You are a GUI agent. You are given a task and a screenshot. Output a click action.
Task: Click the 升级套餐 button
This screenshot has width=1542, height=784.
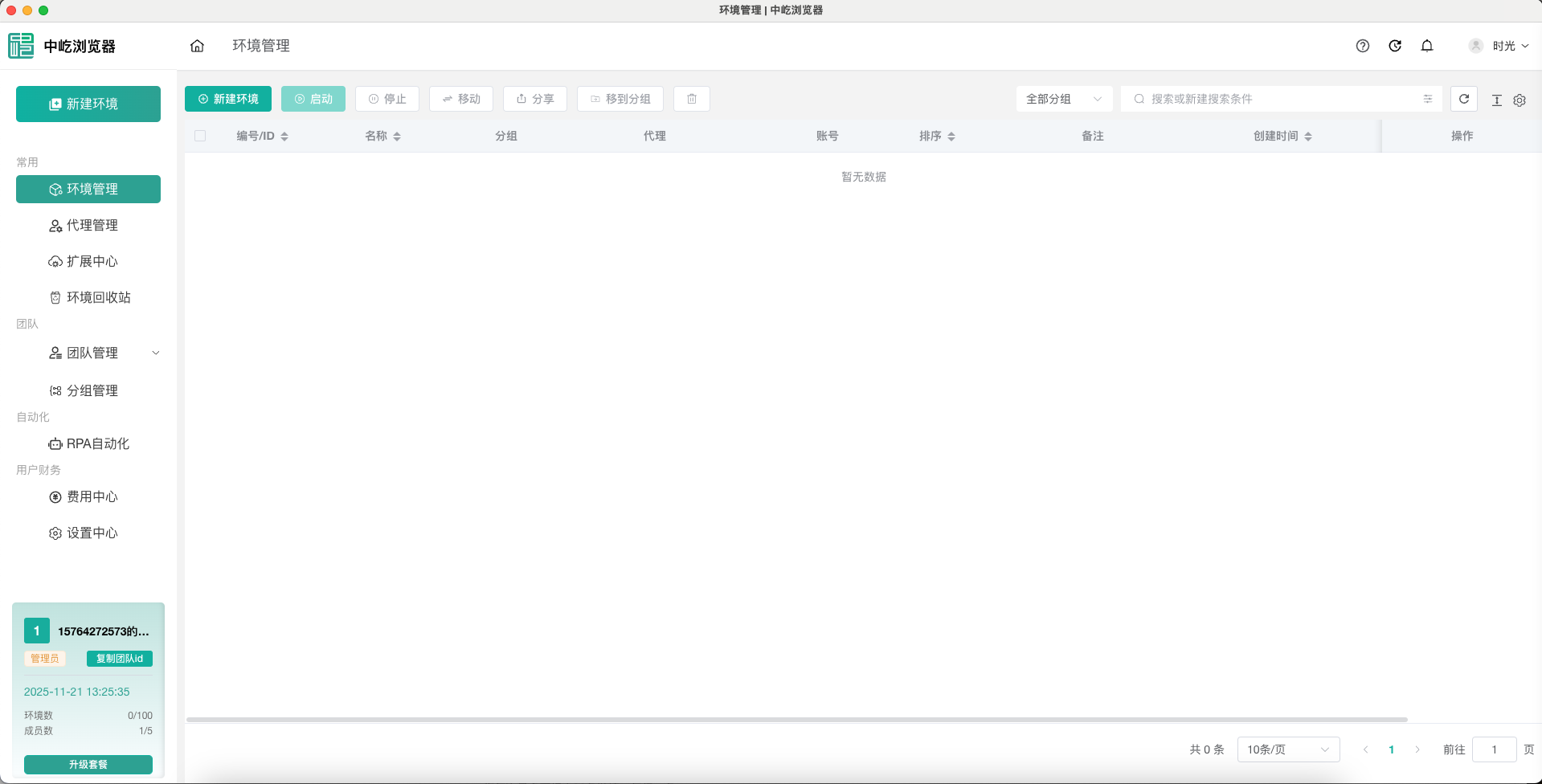pos(88,764)
